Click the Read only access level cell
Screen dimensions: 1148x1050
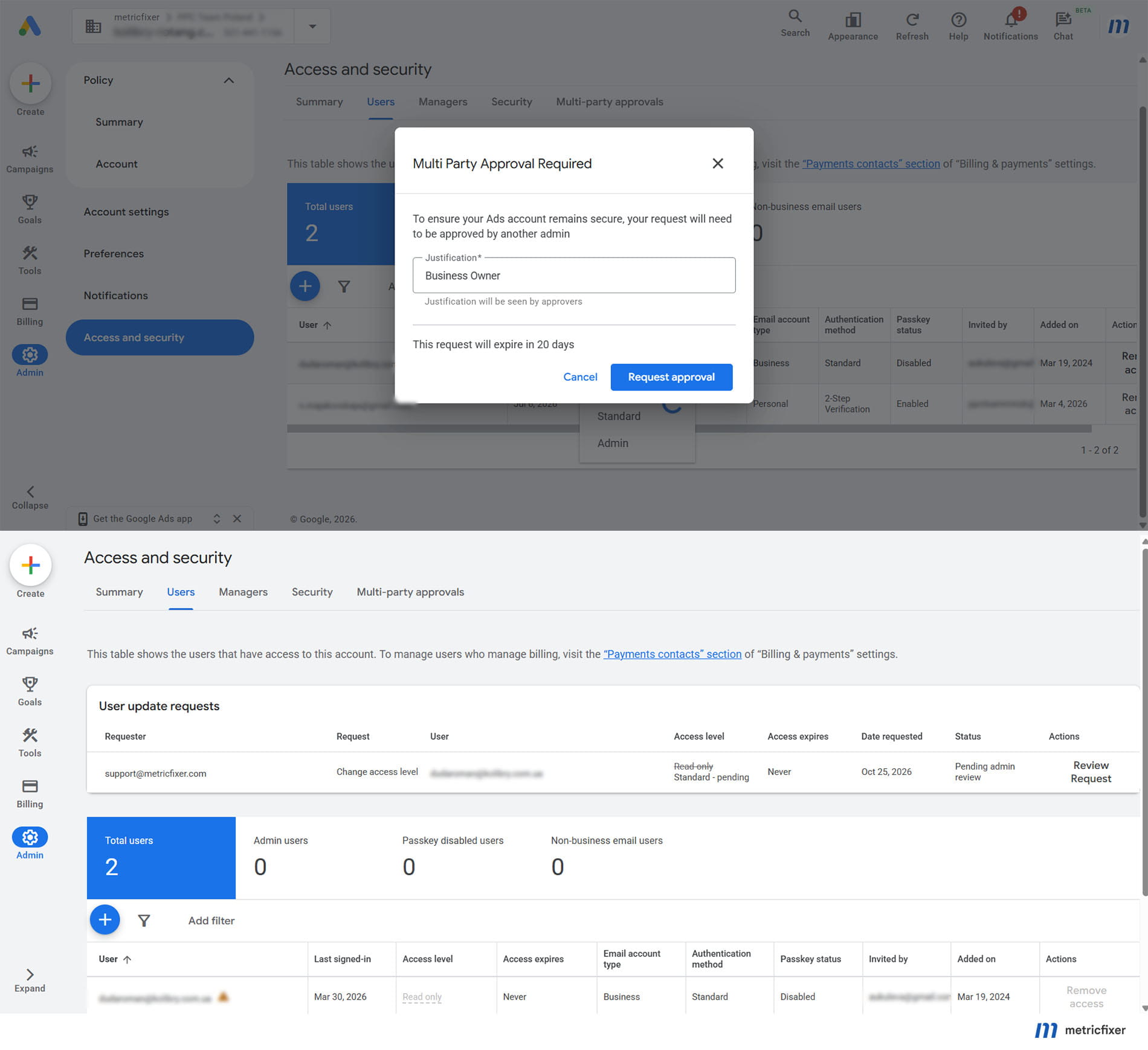(x=422, y=997)
